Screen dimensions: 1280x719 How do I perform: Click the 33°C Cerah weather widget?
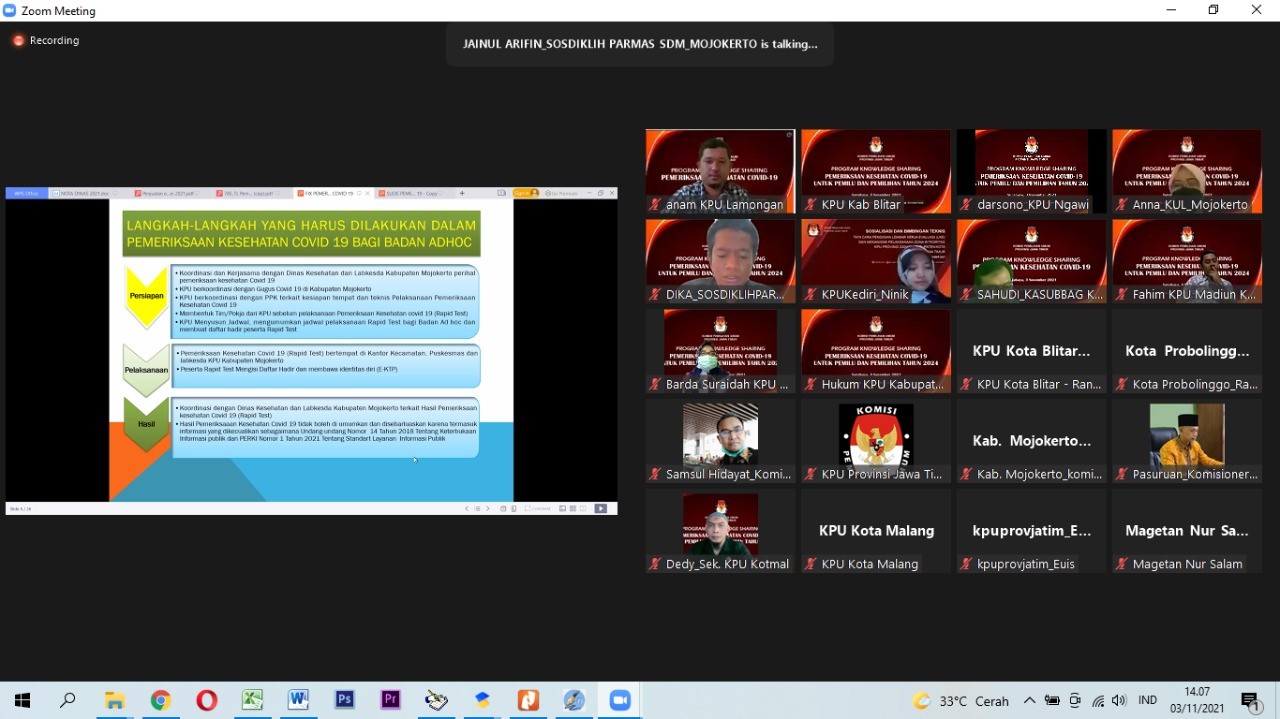click(x=960, y=701)
